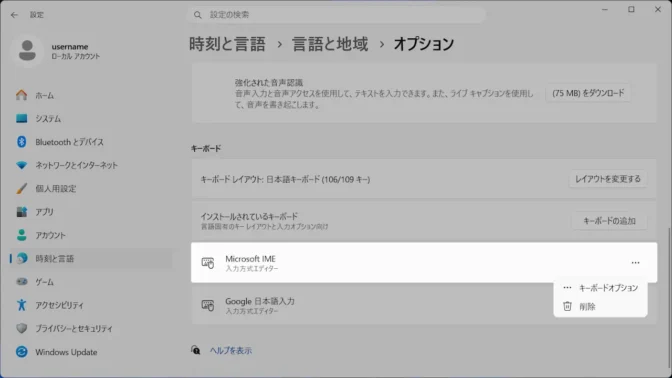Open the three-dot menu for Microsoft IME
Screen dimensions: 672x378
(x=635, y=263)
